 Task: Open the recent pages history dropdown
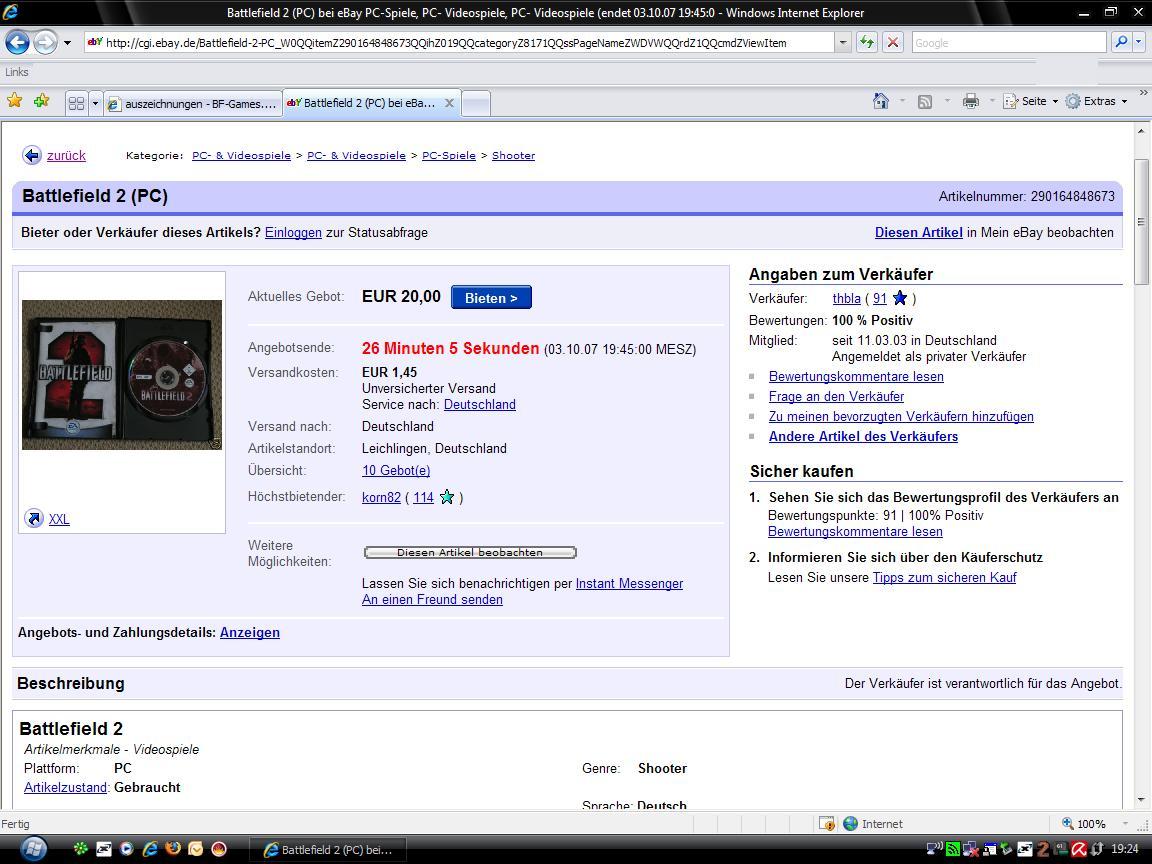[x=68, y=43]
